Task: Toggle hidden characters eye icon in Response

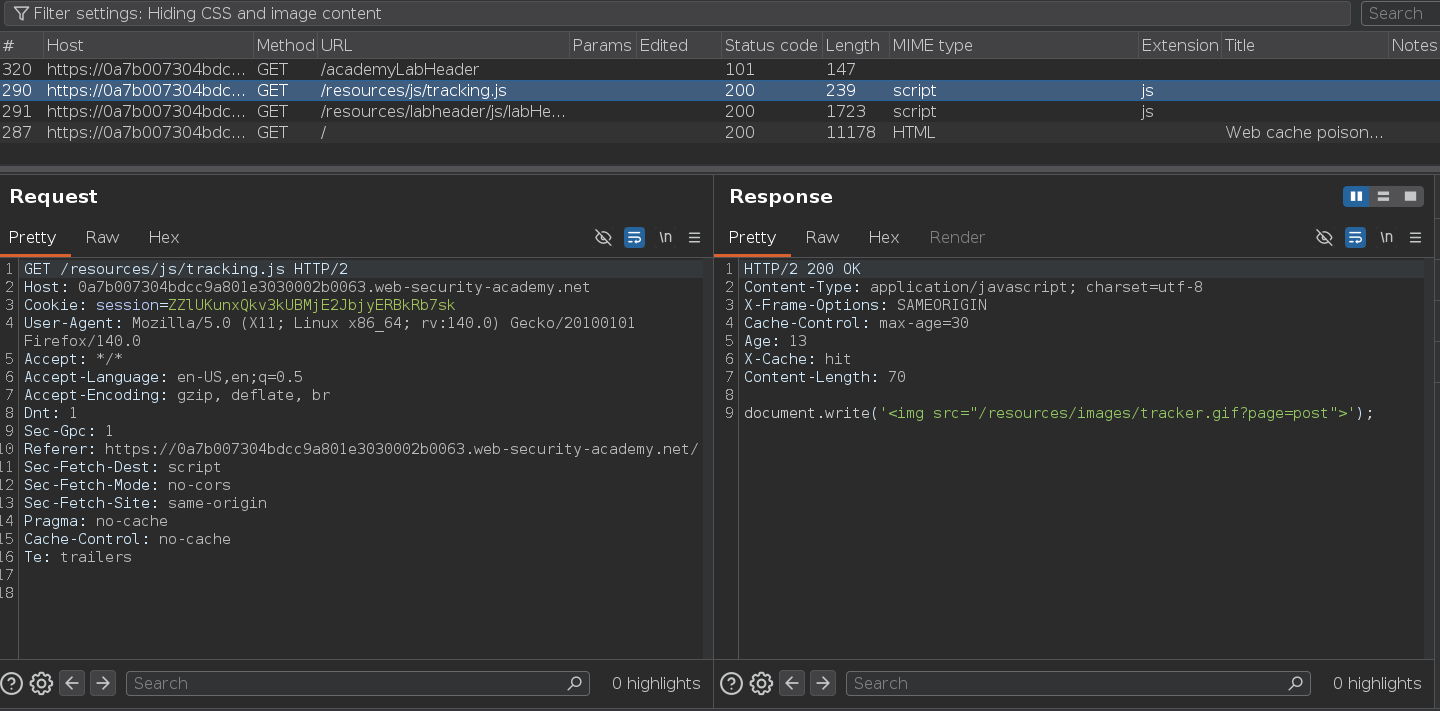Action: coord(1324,237)
